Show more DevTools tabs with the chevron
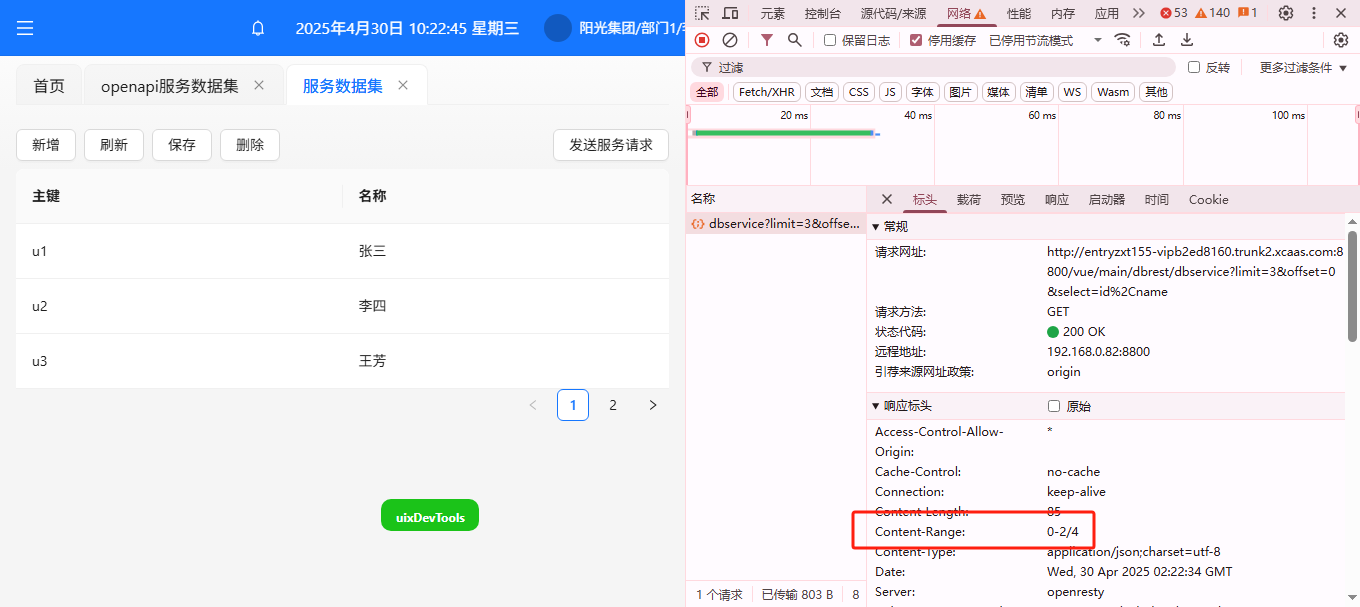Viewport: 1360px width, 607px height. pyautogui.click(x=1139, y=13)
